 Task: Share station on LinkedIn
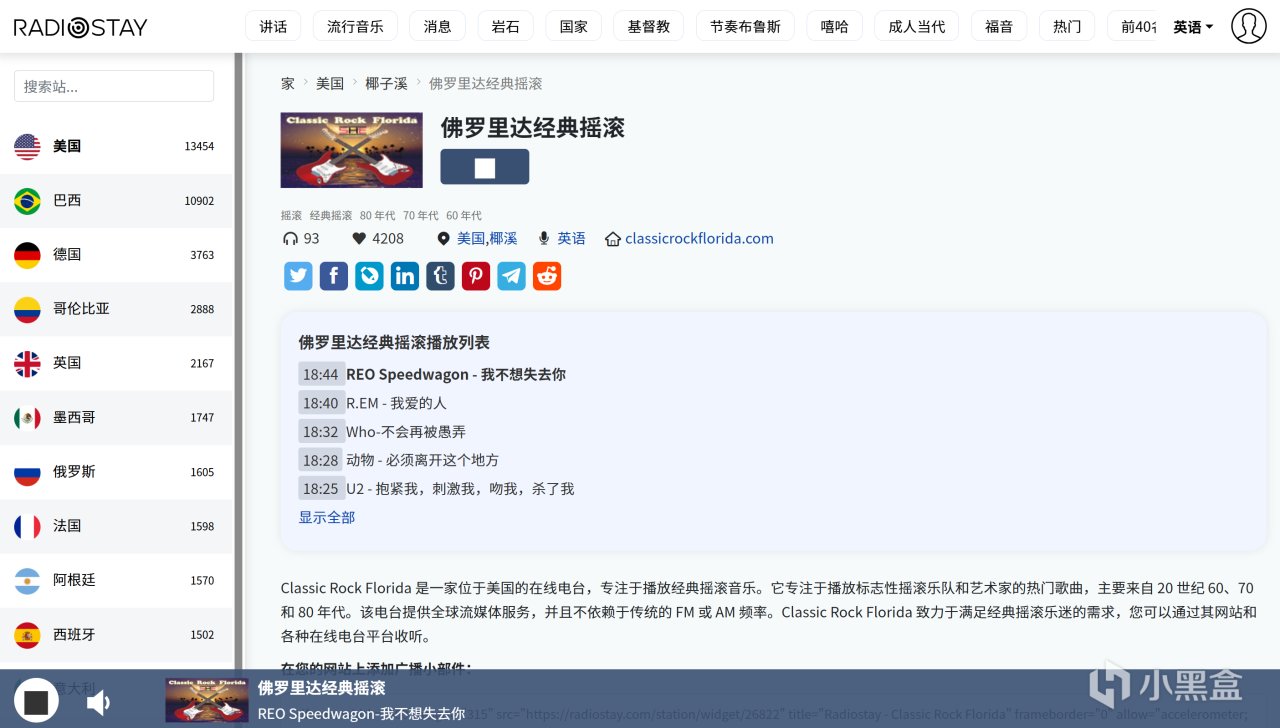405,276
